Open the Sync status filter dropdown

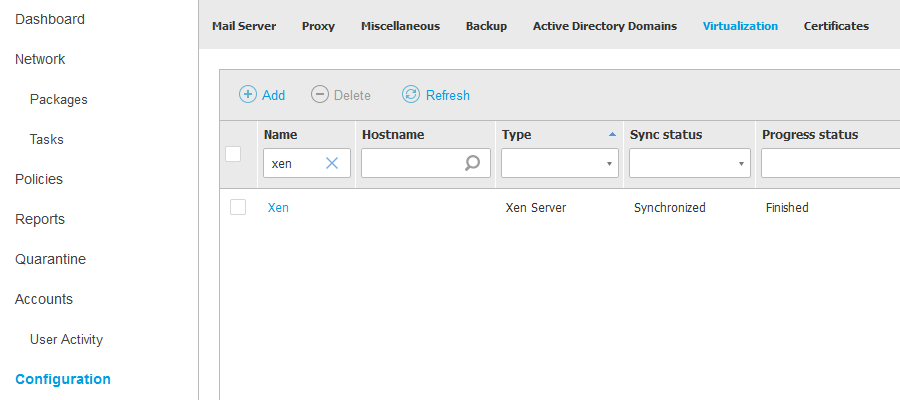point(689,163)
